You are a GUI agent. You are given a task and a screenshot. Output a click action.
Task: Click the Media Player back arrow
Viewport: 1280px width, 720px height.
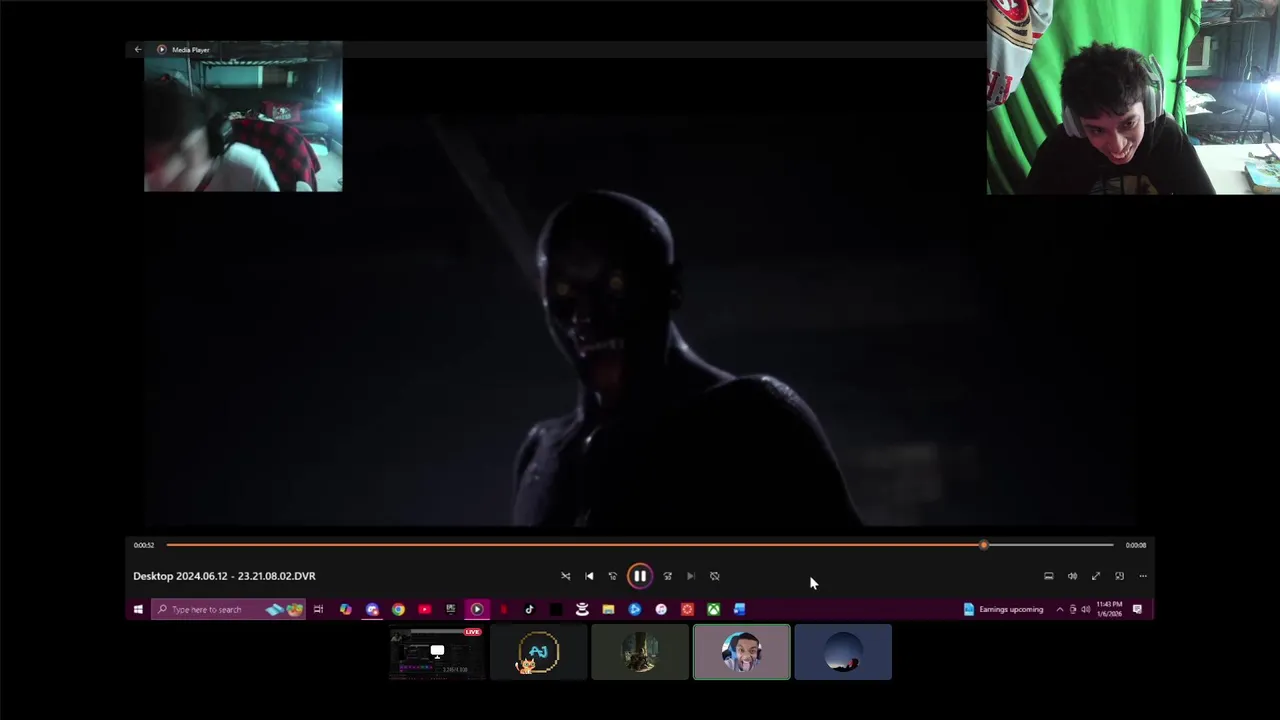tap(138, 49)
